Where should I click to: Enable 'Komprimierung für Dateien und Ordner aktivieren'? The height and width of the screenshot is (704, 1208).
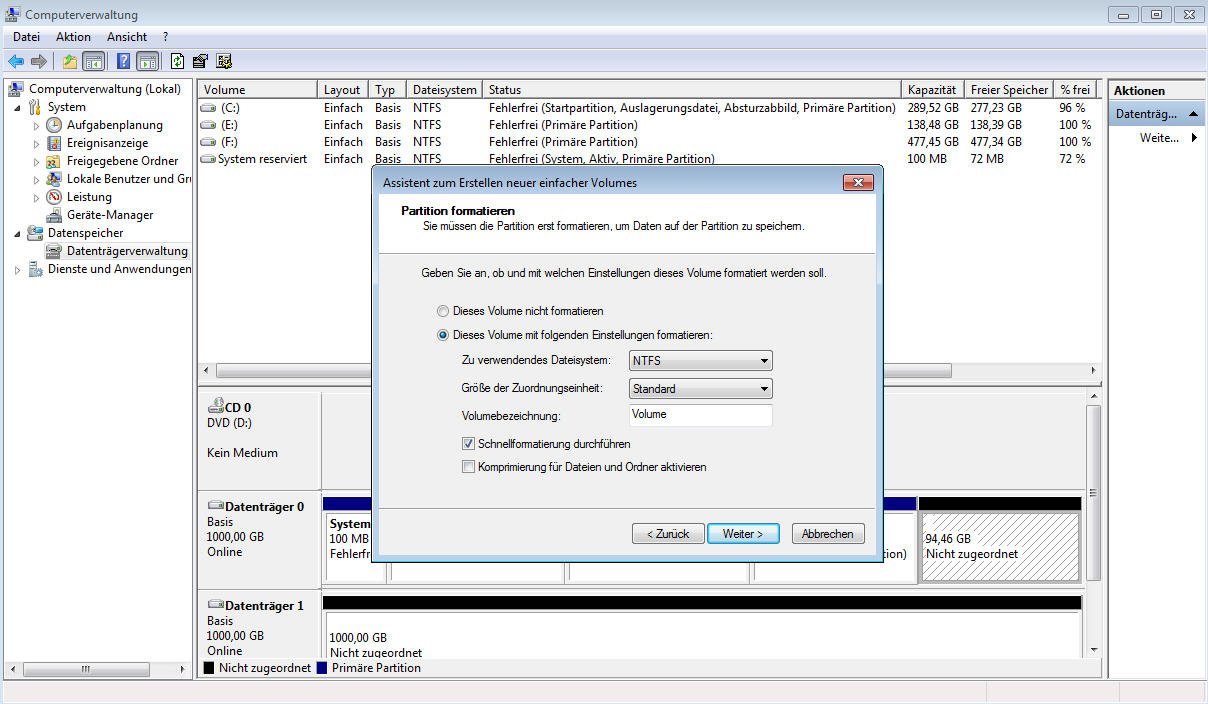(468, 467)
